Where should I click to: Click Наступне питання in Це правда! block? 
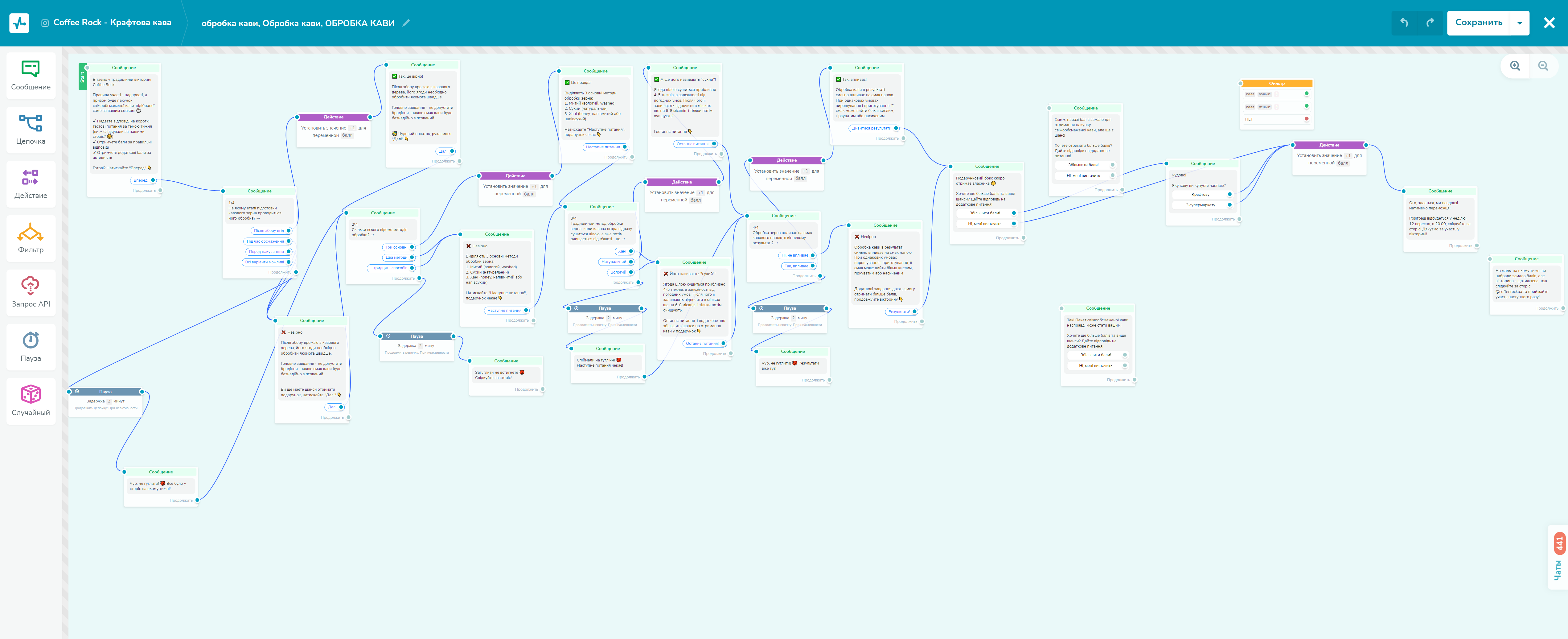[606, 147]
